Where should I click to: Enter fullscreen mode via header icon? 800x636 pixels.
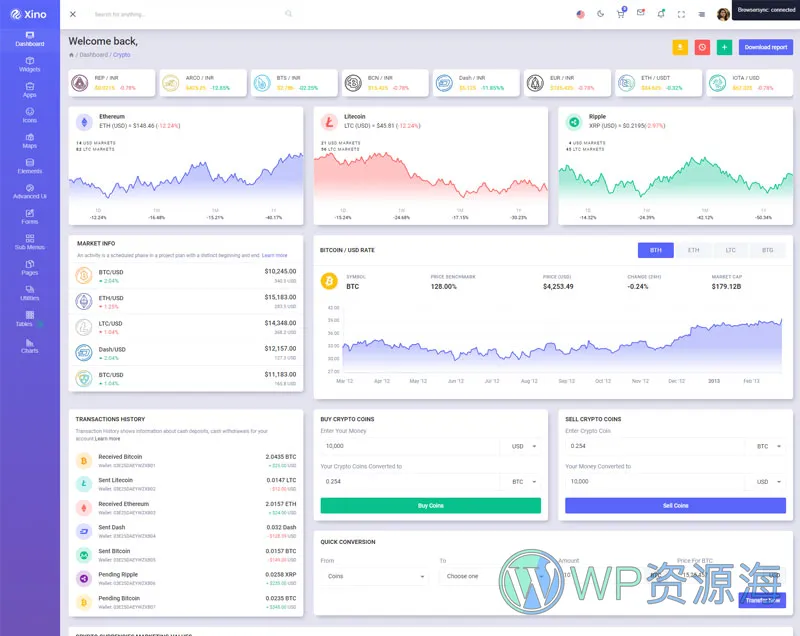pyautogui.click(x=681, y=14)
